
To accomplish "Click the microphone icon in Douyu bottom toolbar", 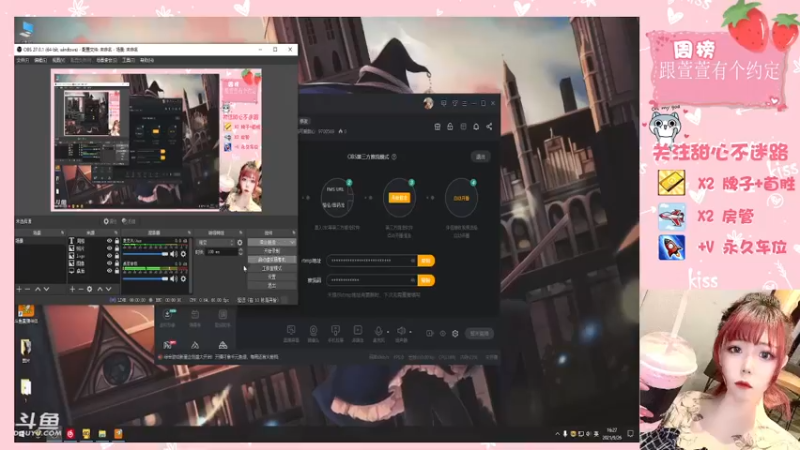I will pyautogui.click(x=379, y=331).
